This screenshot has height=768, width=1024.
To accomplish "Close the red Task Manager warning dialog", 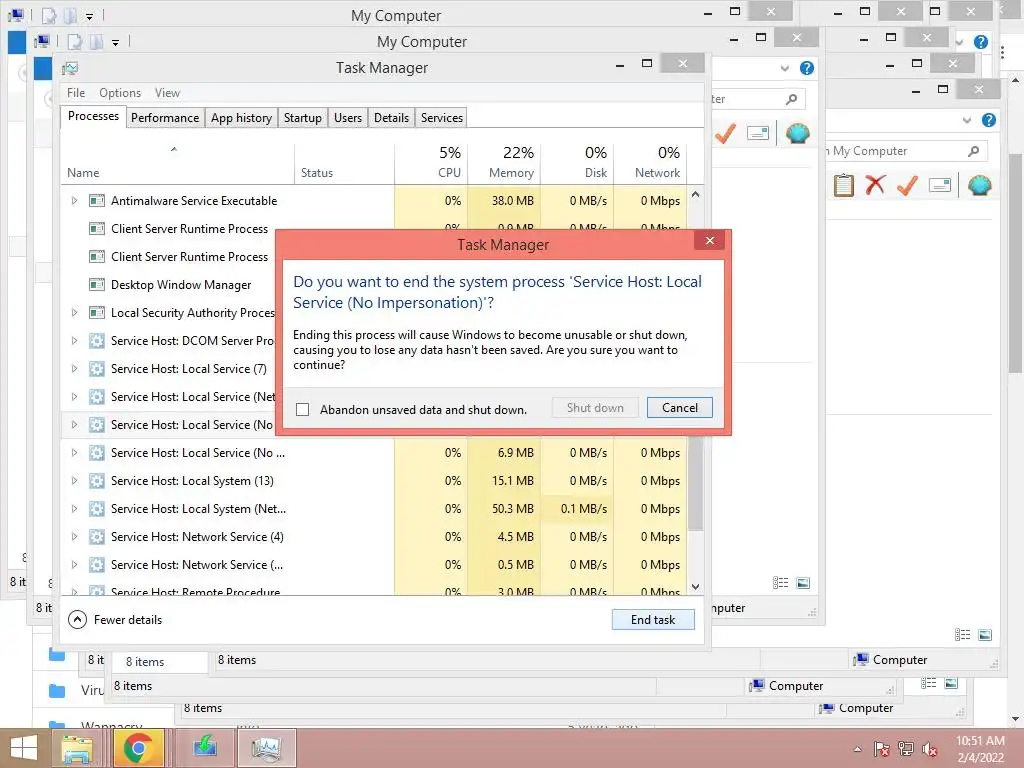I will (710, 241).
